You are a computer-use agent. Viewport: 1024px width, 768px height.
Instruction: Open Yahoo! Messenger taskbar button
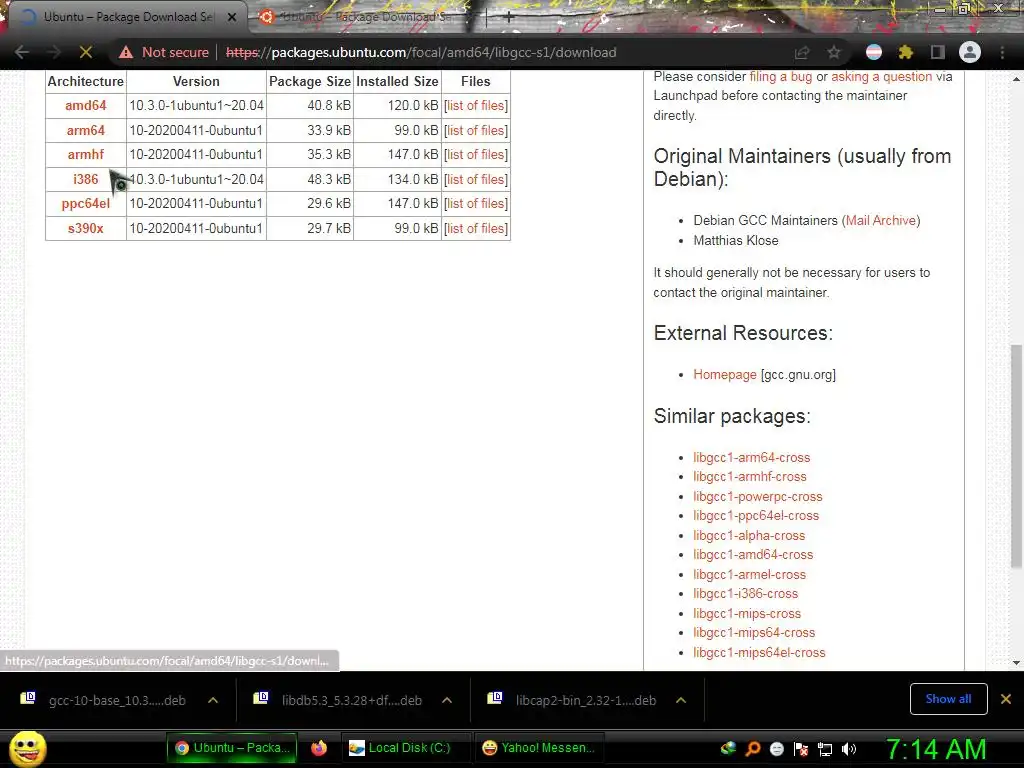(539, 748)
